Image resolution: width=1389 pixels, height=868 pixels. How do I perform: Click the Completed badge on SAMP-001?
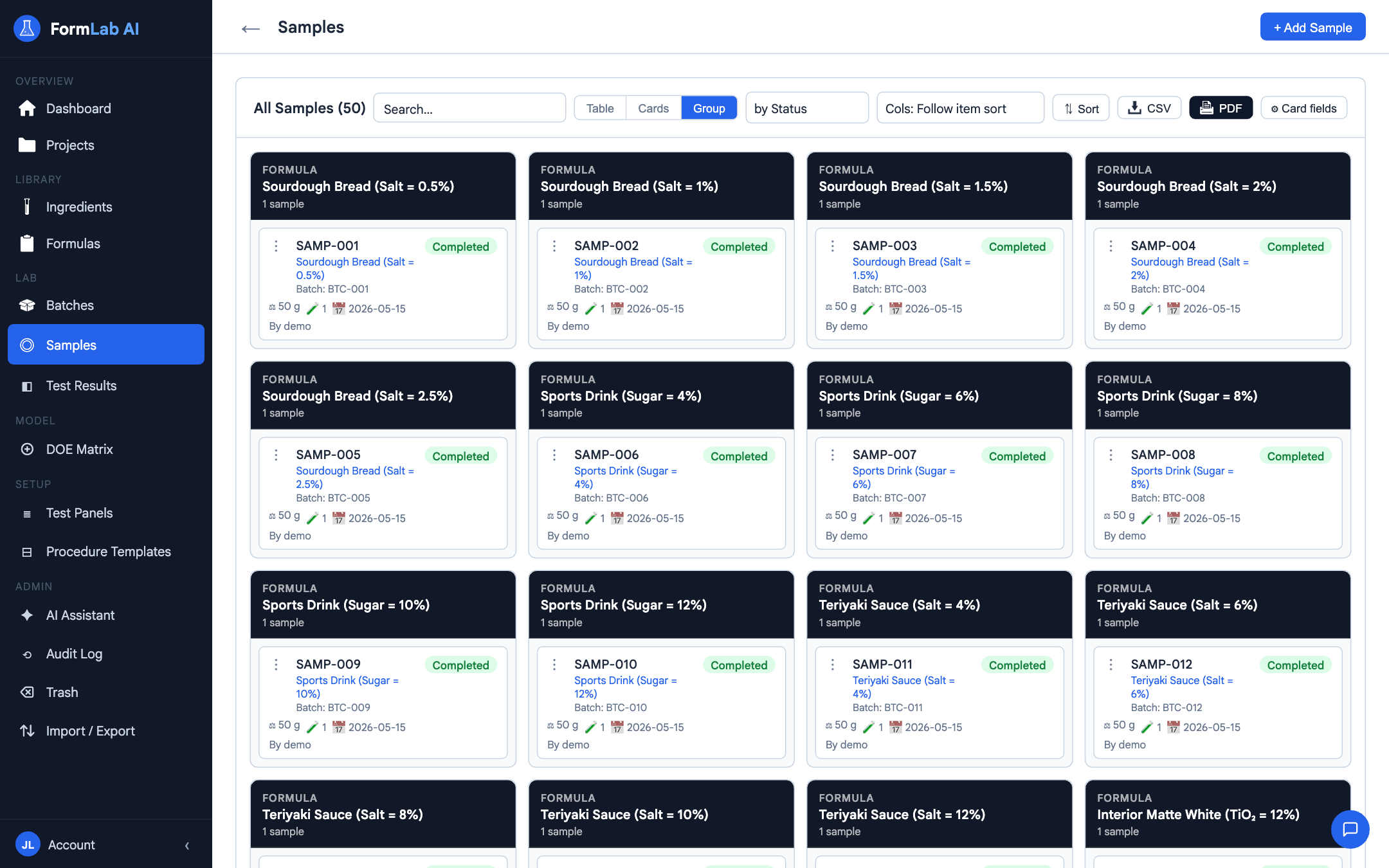(x=460, y=247)
